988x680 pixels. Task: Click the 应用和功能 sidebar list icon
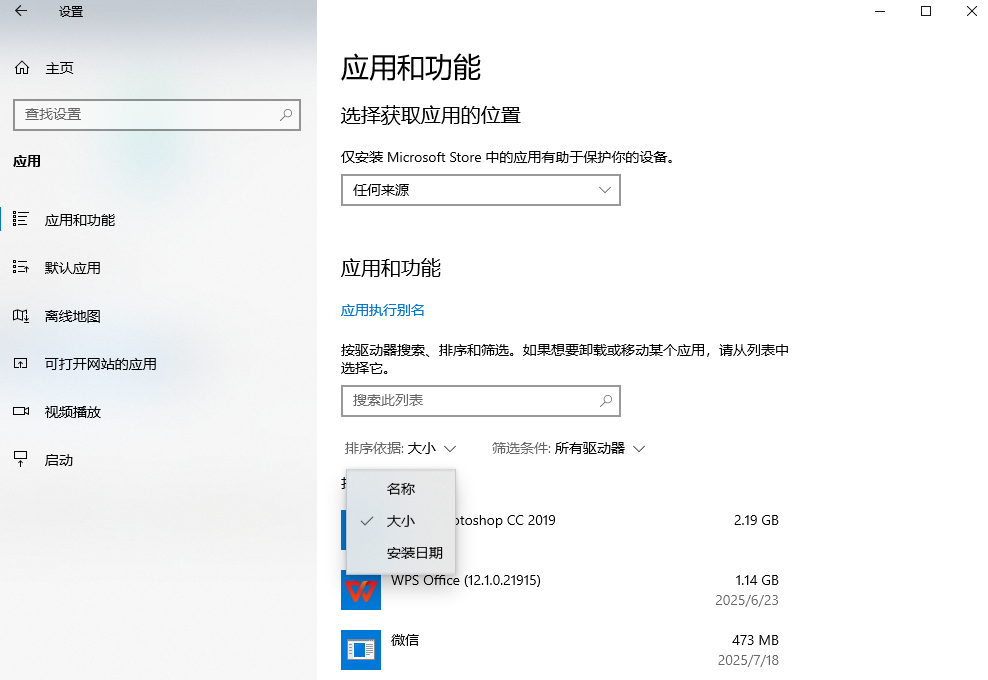coord(20,219)
